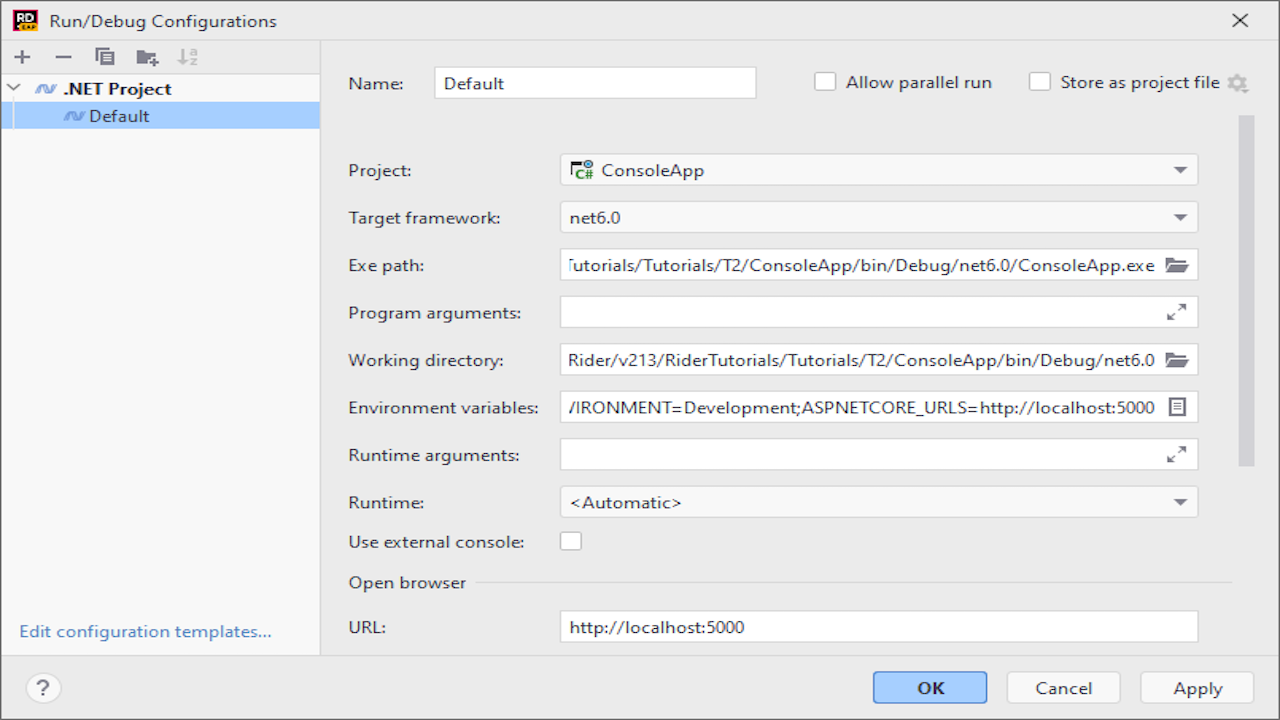Click the Create New Folder icon

click(x=147, y=57)
